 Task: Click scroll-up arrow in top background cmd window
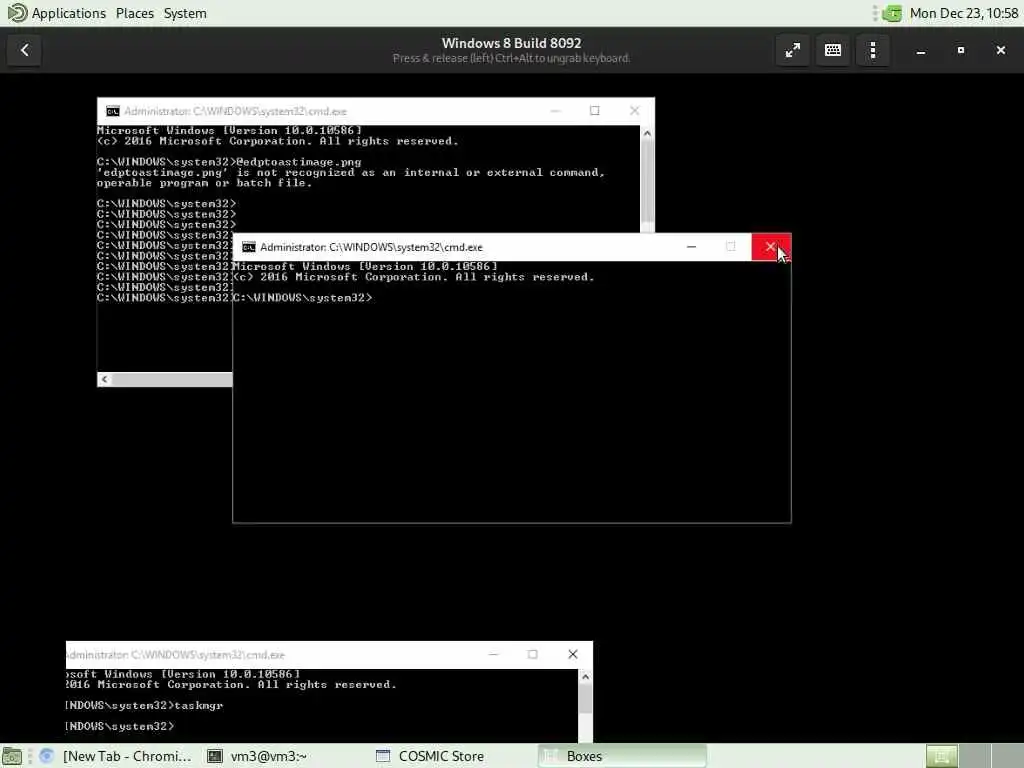(647, 133)
